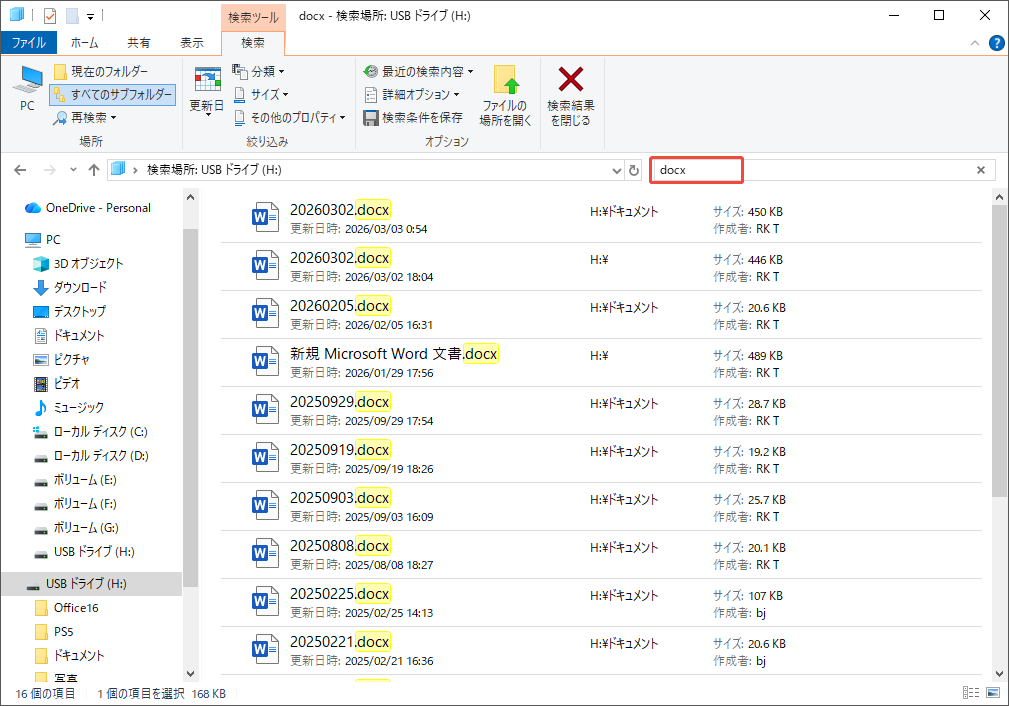Clear the docx search box
1009x706 pixels.
coord(981,169)
